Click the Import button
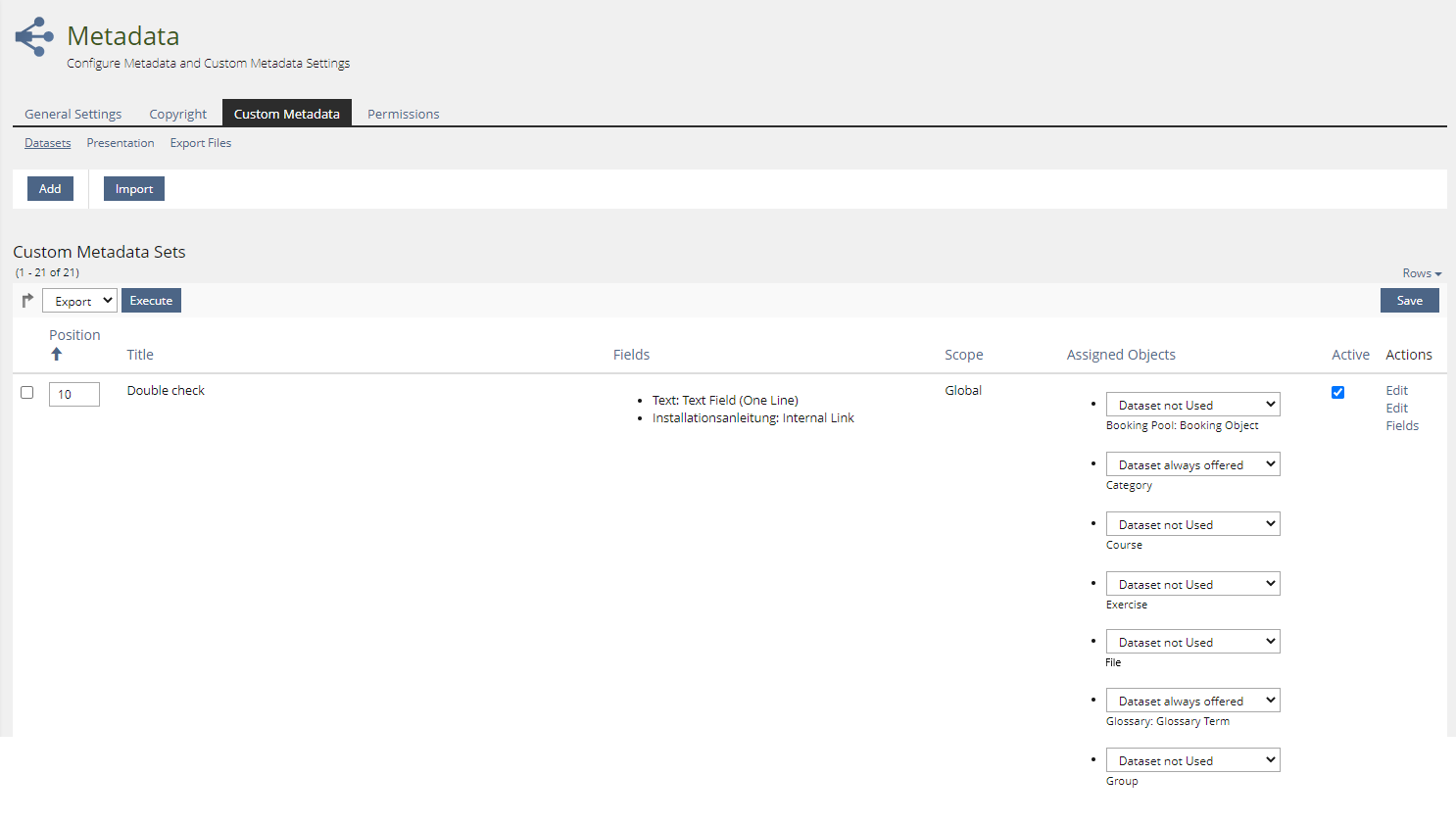 tap(134, 189)
